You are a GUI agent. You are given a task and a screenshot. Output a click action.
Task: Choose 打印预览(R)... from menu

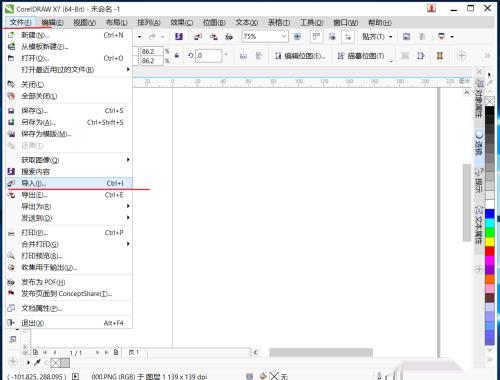point(69,256)
